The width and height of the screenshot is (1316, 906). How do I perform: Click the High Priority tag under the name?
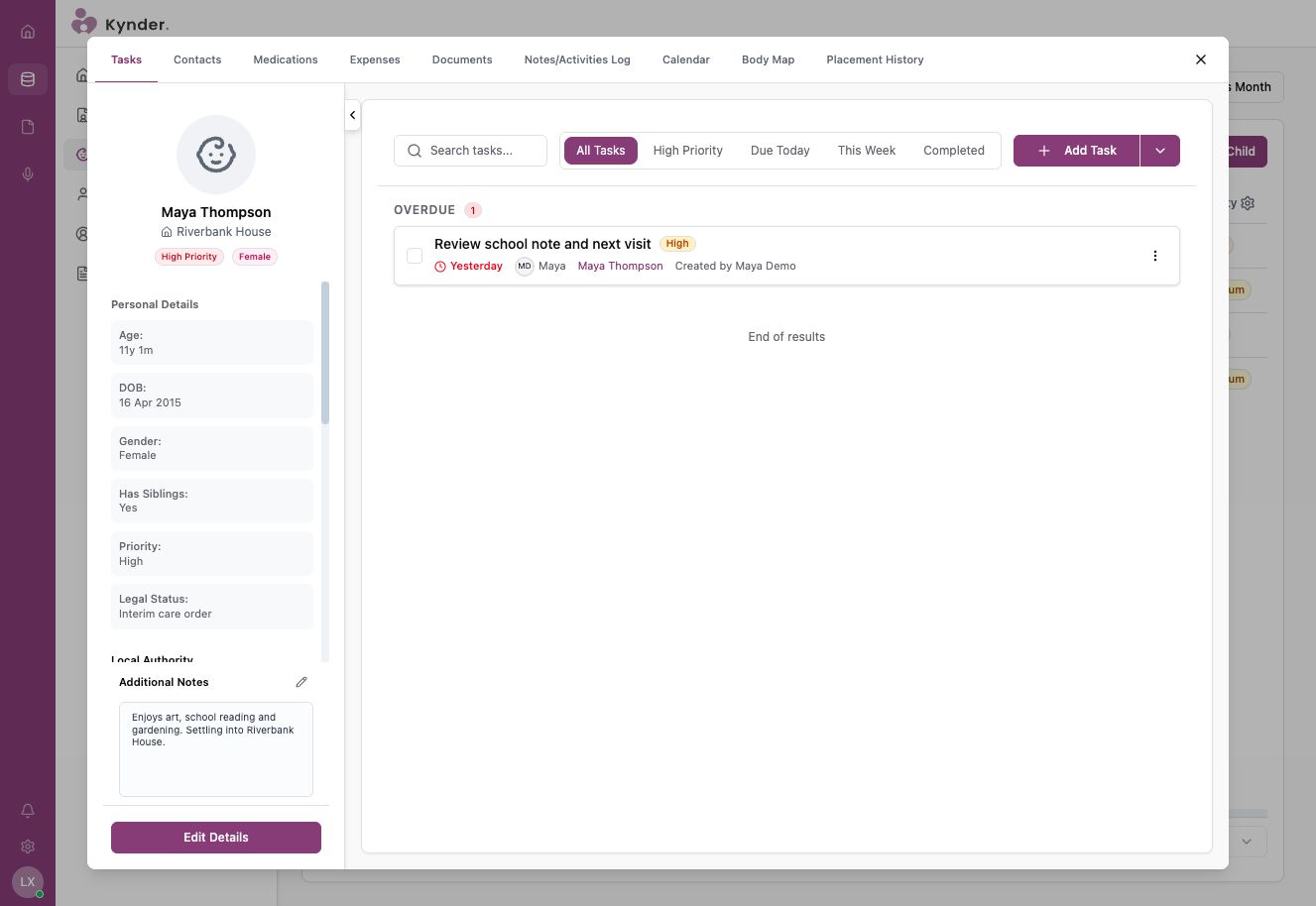(x=189, y=257)
